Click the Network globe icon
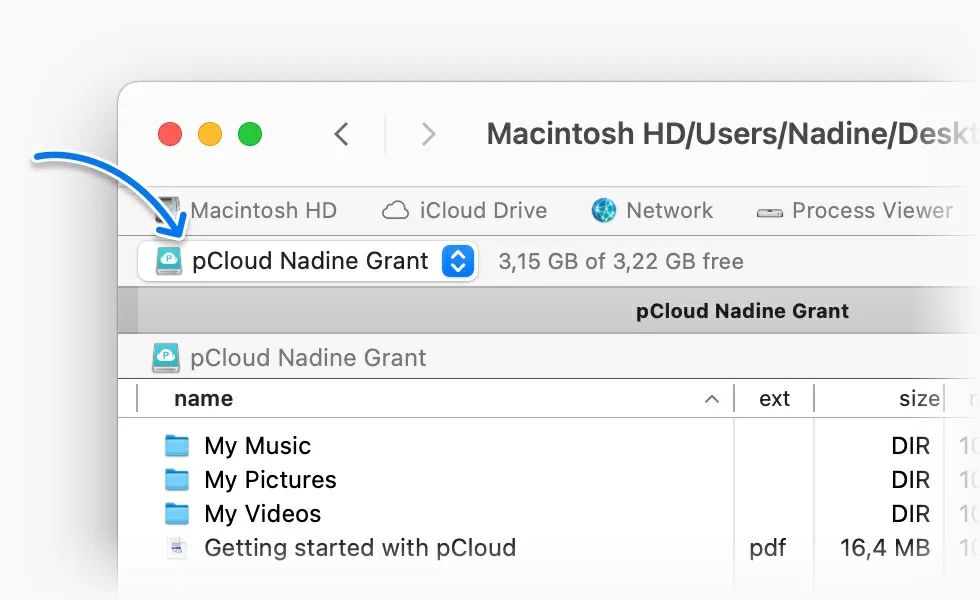This screenshot has height=600, width=980. (604, 211)
